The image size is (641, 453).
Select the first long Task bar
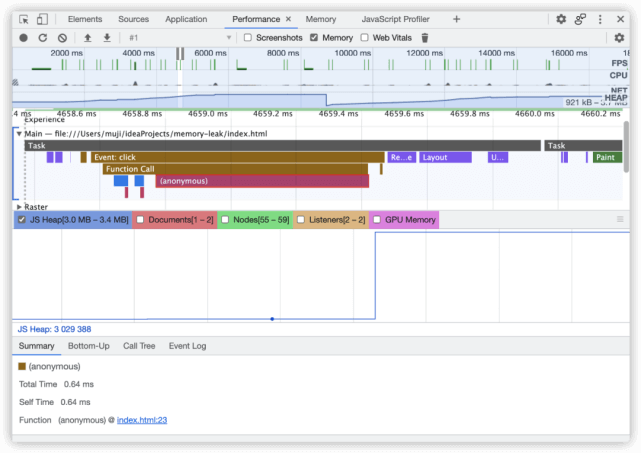click(282, 146)
